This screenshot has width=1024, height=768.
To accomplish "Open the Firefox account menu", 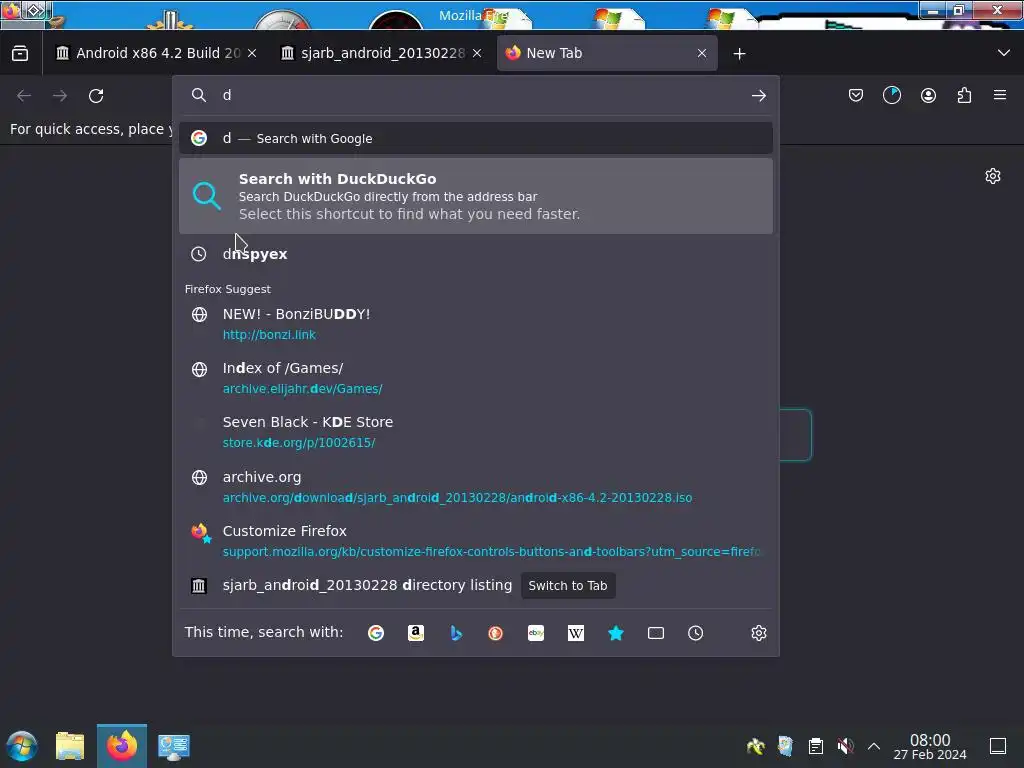I will (x=928, y=96).
